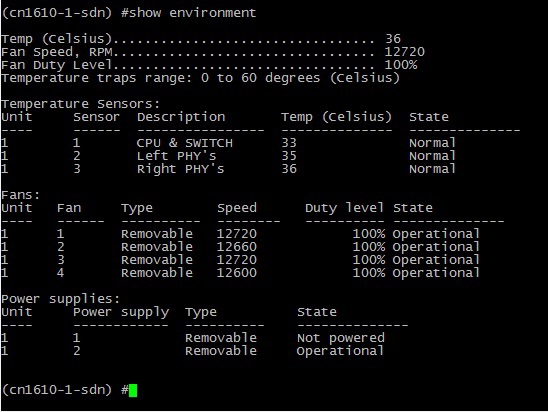The width and height of the screenshot is (548, 412).
Task: Click the Operational state of fan 3
Action: 436,260
